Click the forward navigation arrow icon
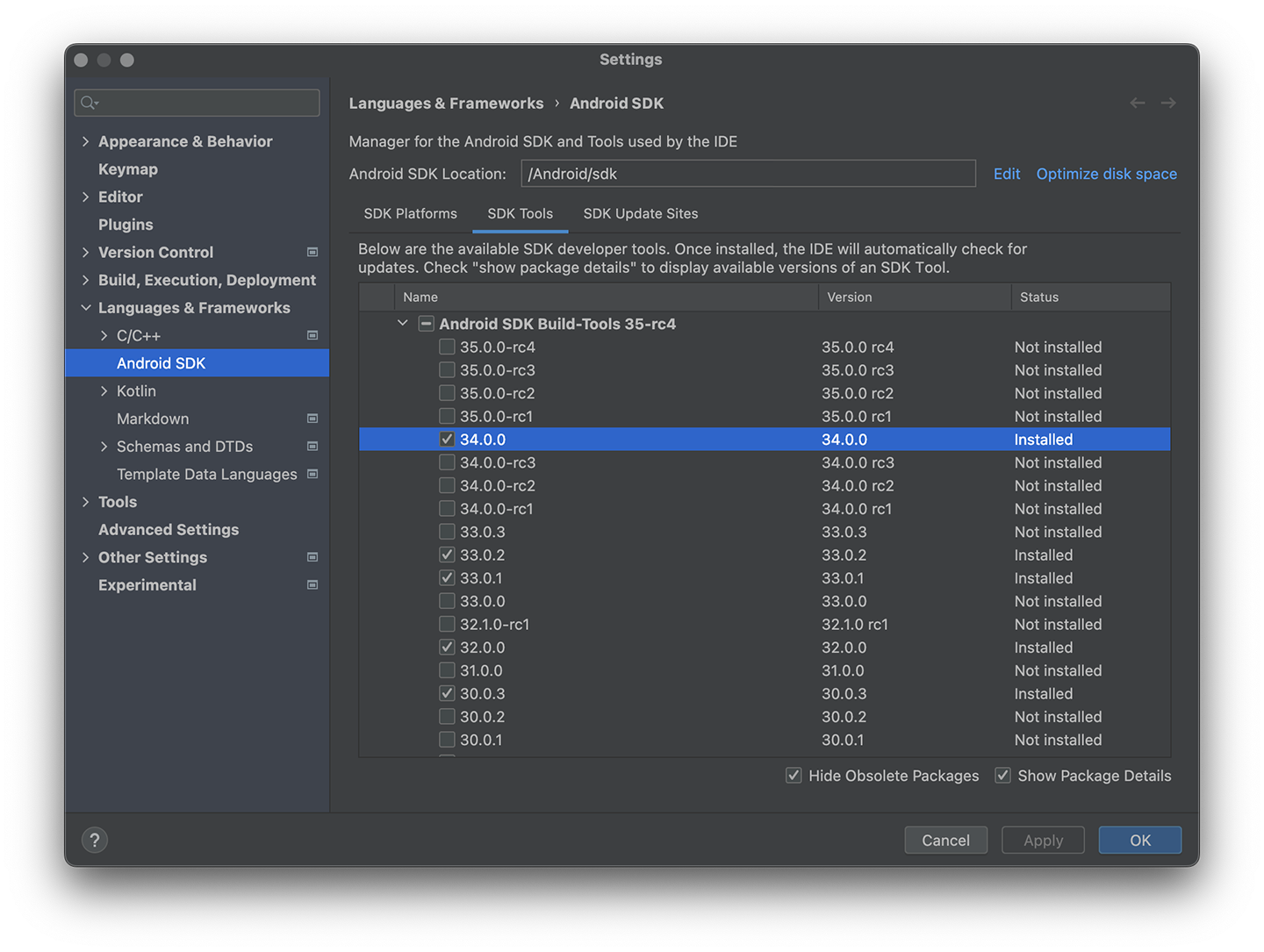Viewport: 1264px width, 952px height. (x=1168, y=104)
